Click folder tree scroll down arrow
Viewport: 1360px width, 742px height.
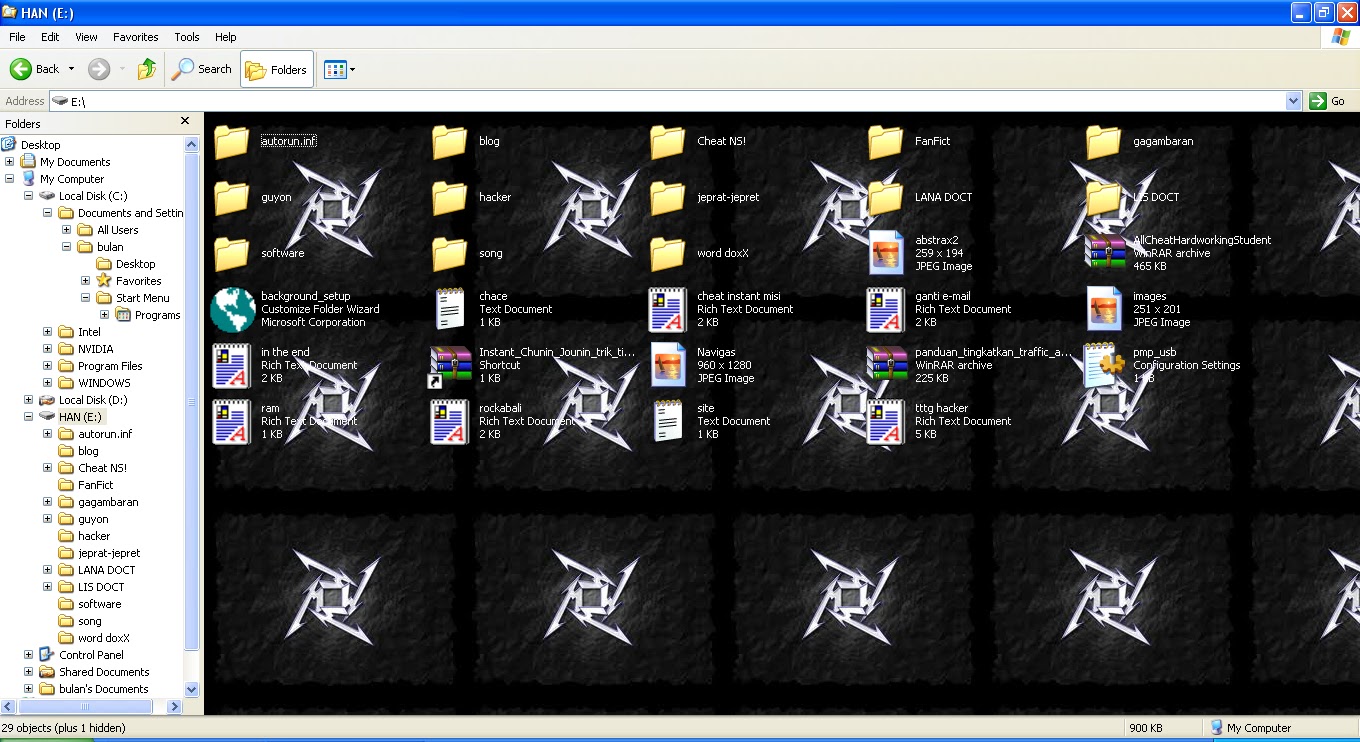pos(192,690)
